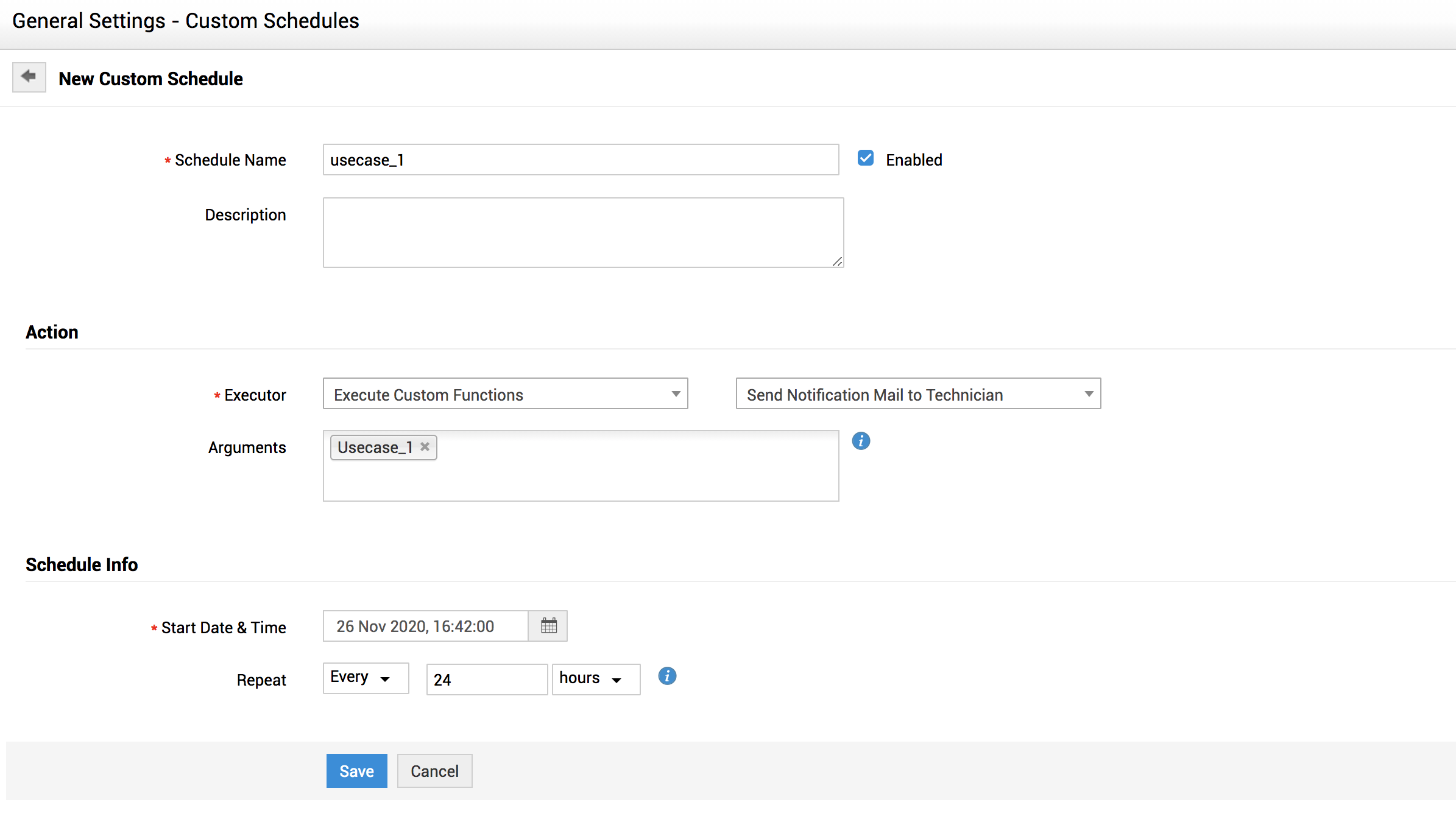Click the Usecase_1 argument tag
Image resolution: width=1456 pixels, height=822 pixels.
374,448
